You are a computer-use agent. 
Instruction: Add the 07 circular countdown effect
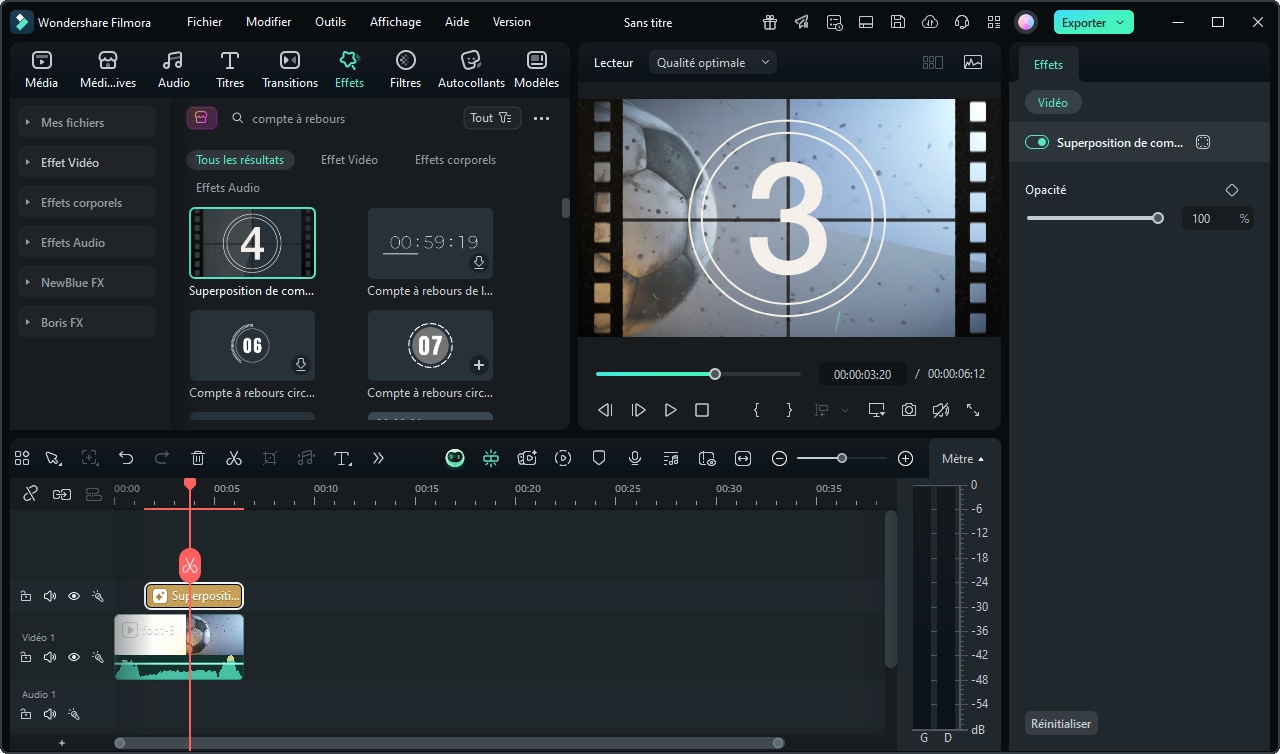479,364
